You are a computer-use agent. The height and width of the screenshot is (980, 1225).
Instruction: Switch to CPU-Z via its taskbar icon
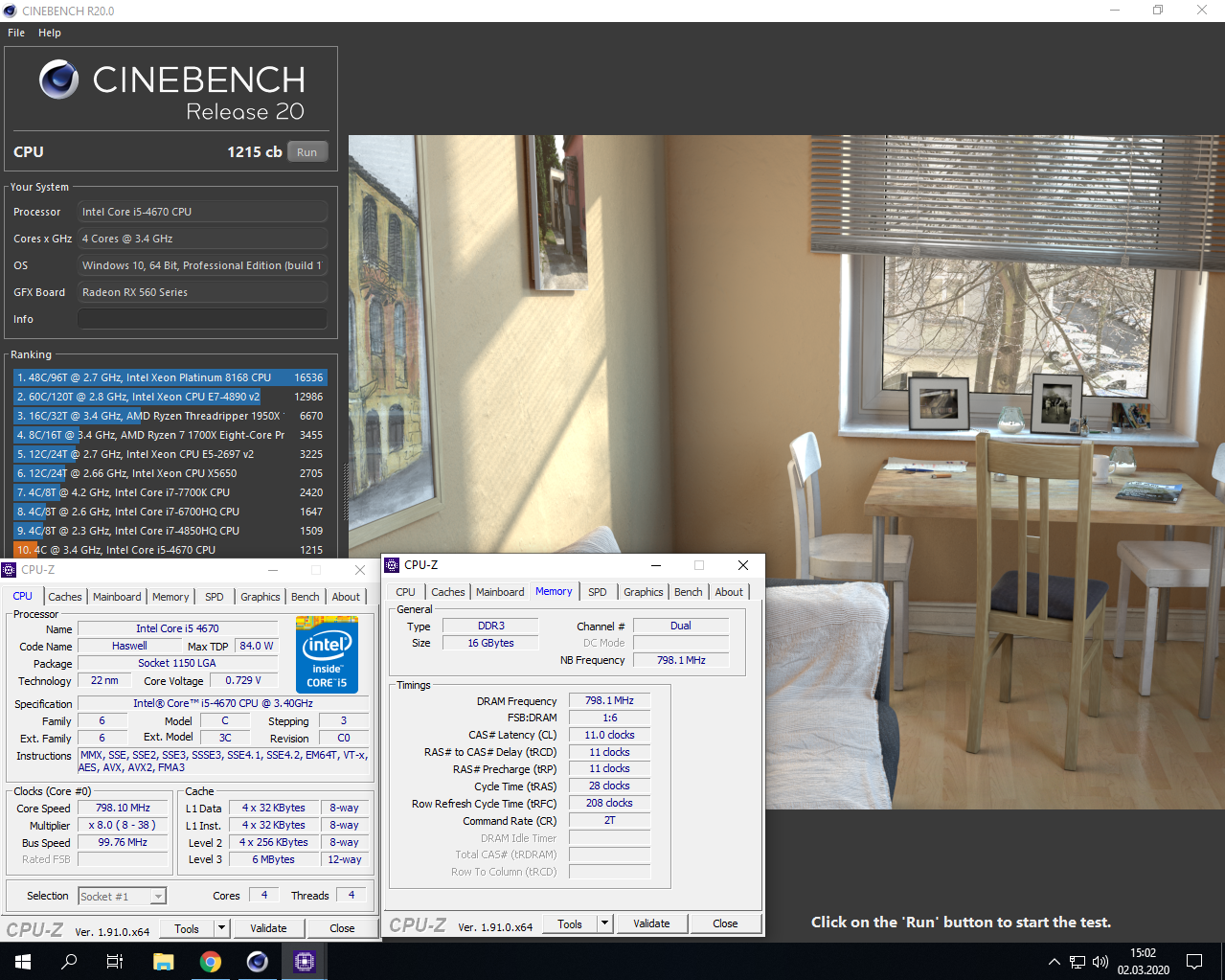(305, 961)
